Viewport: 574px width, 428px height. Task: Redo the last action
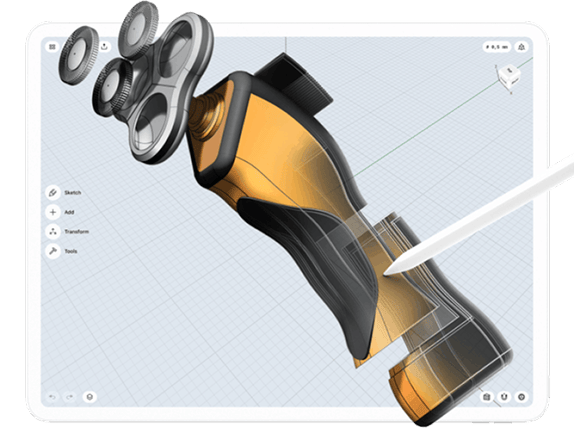tap(70, 397)
